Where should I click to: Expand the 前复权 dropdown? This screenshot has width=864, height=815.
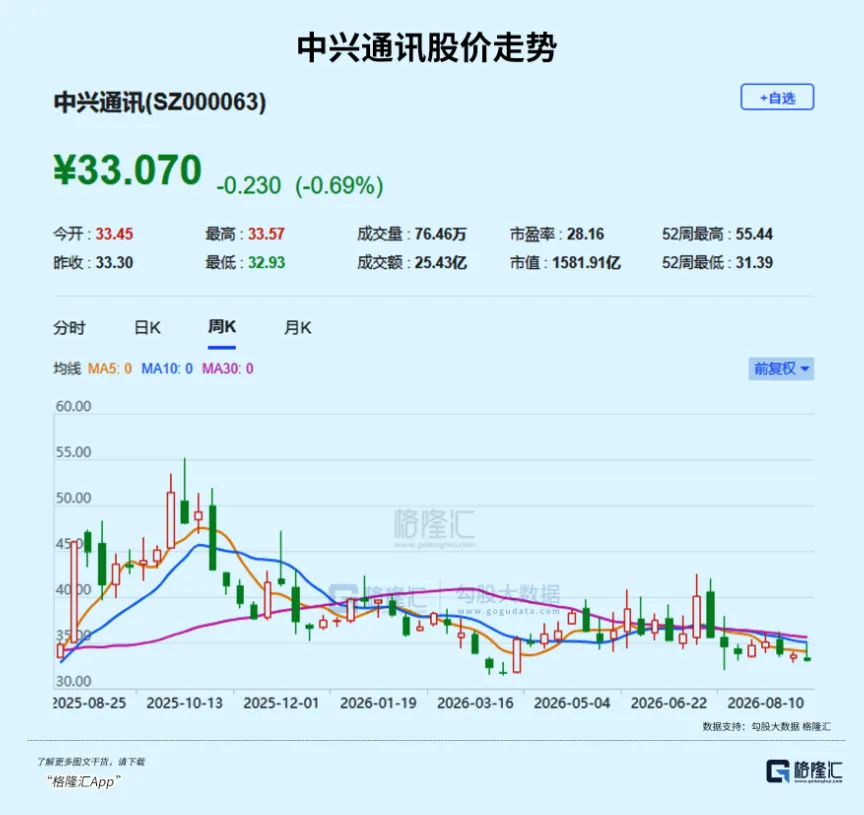(781, 369)
